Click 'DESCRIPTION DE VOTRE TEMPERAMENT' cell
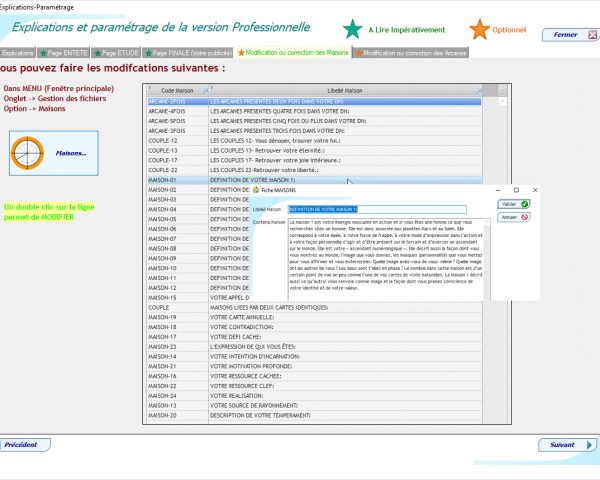The width and height of the screenshot is (600, 480). [x=346, y=416]
